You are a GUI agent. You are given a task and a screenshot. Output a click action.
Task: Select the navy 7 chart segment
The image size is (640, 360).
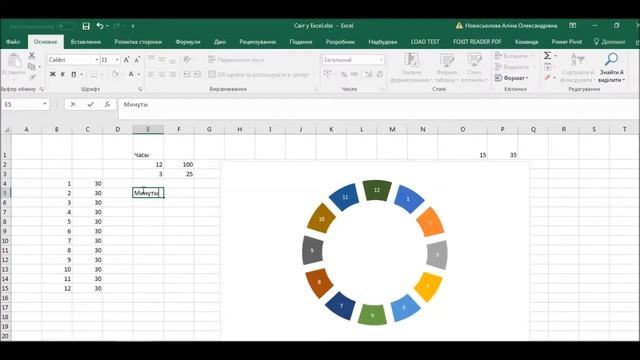(341, 305)
